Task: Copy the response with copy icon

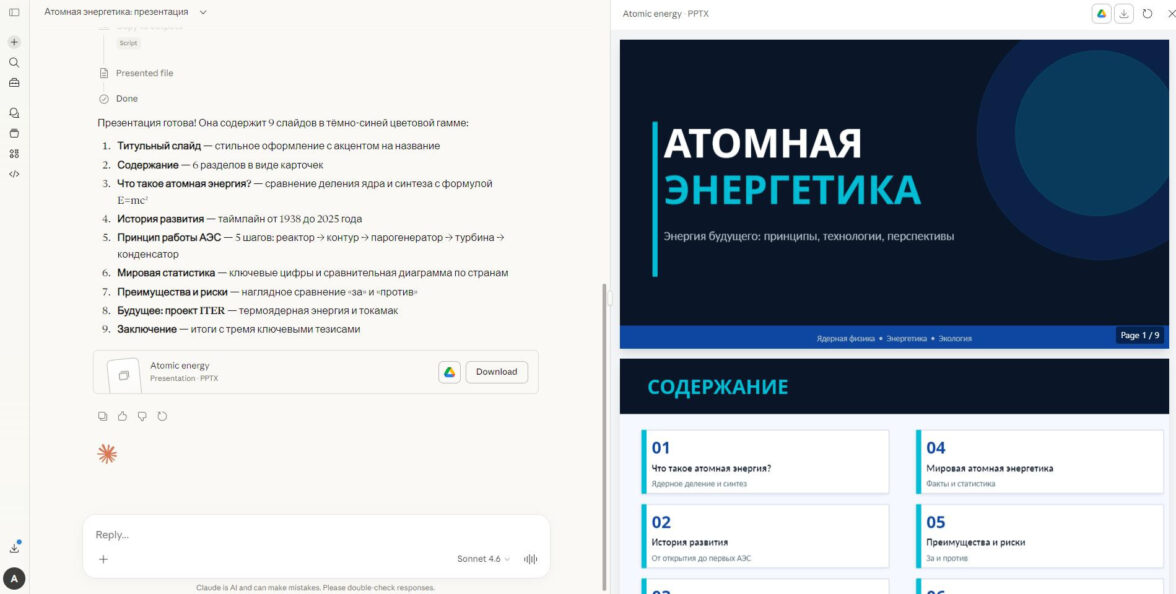Action: [103, 416]
